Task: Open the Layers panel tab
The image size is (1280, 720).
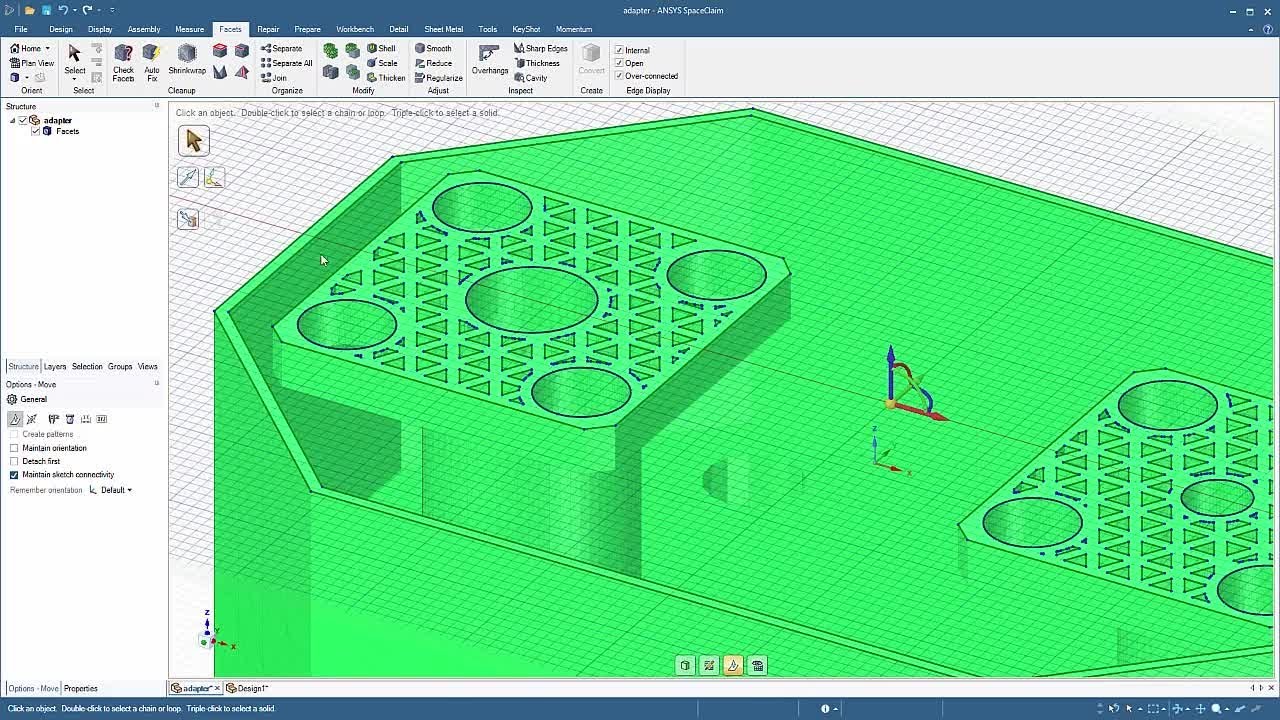Action: point(55,366)
